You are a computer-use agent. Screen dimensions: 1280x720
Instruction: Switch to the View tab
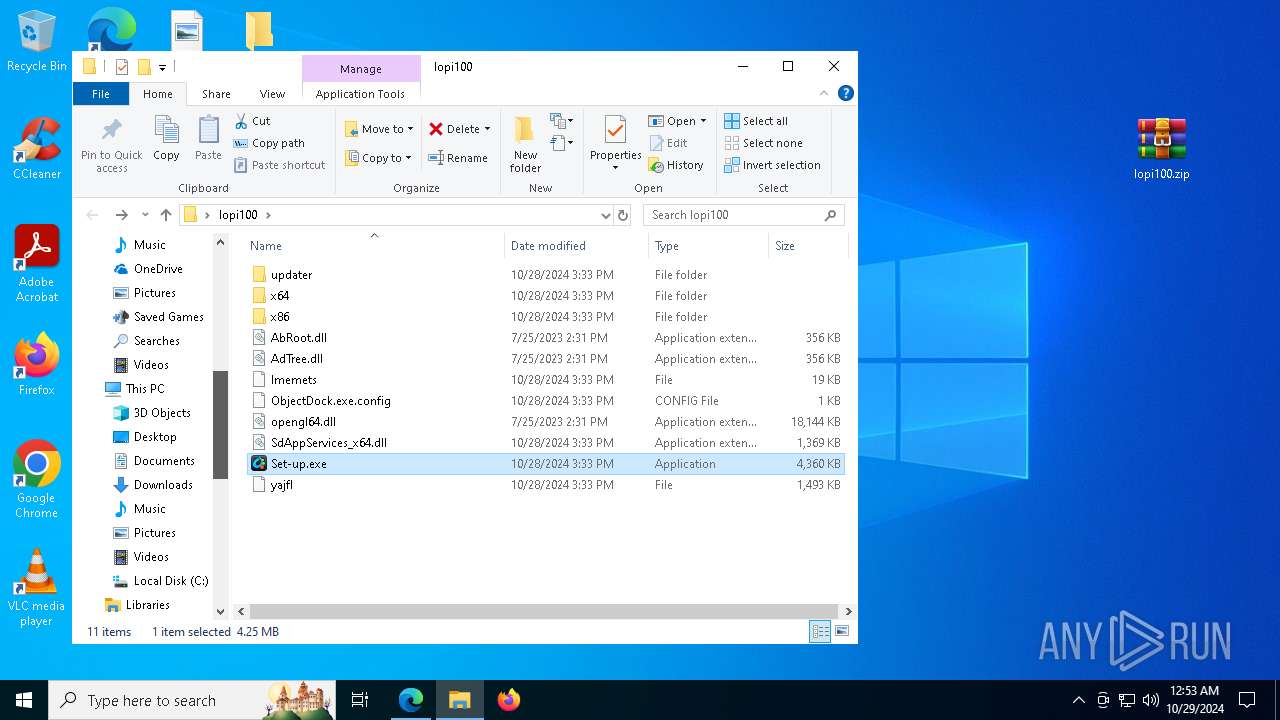pos(272,94)
